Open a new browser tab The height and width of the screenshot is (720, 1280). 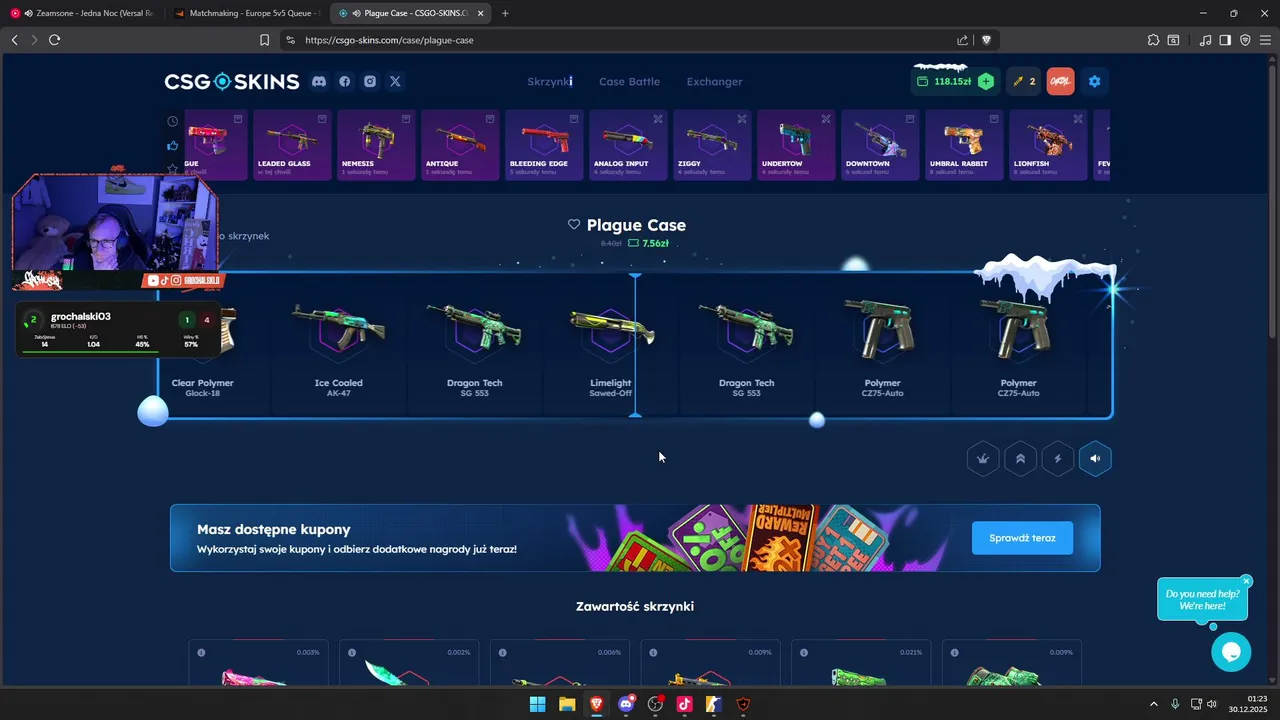pyautogui.click(x=505, y=13)
